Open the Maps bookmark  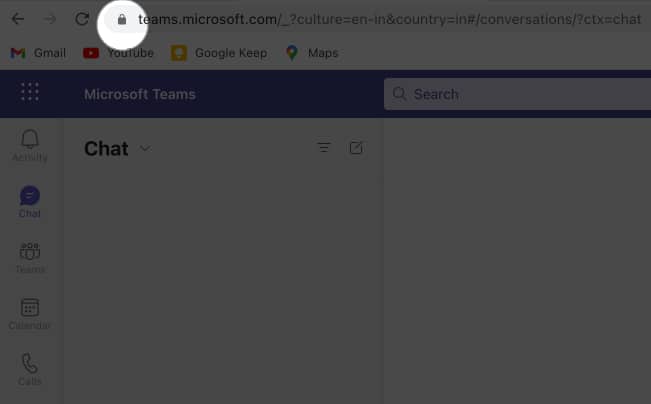(312, 53)
